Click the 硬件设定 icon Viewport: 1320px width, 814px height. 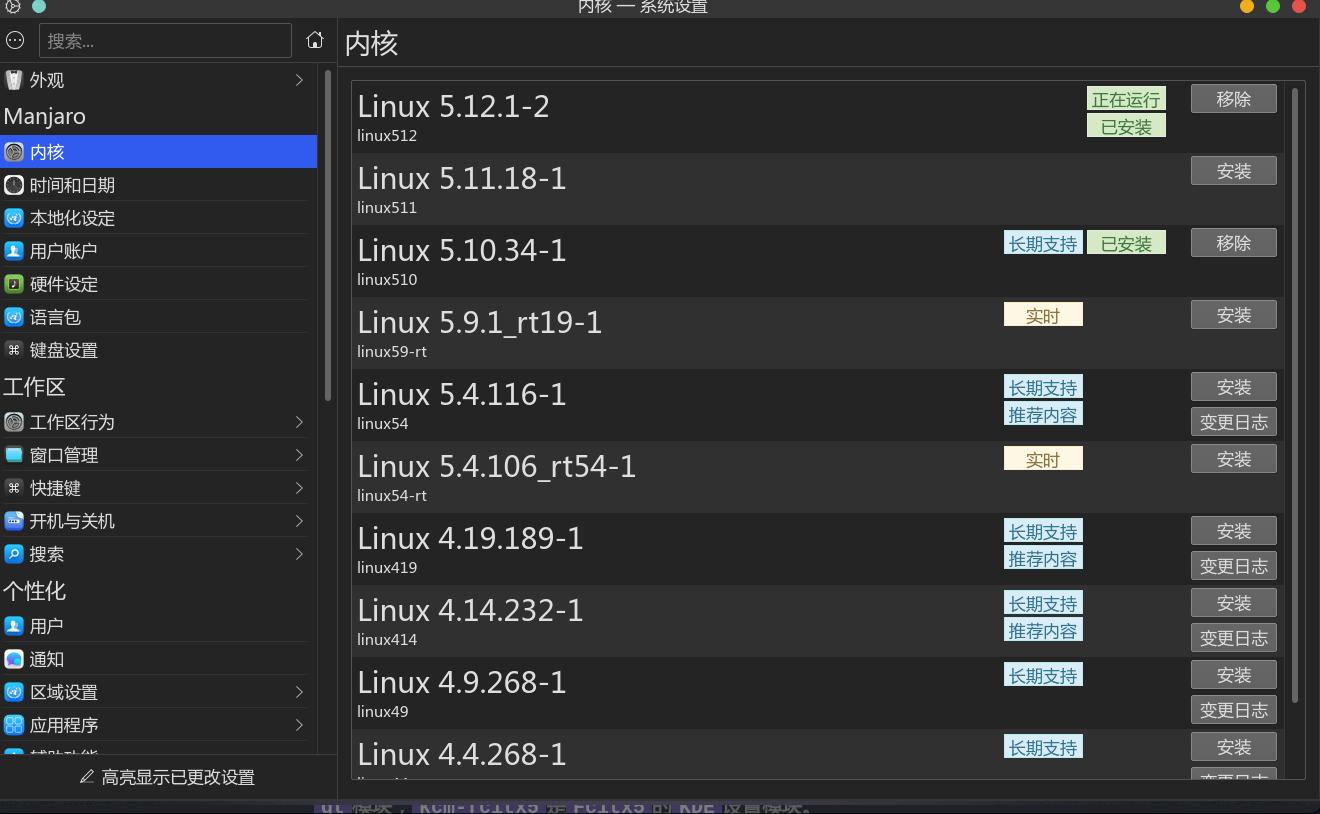point(14,284)
